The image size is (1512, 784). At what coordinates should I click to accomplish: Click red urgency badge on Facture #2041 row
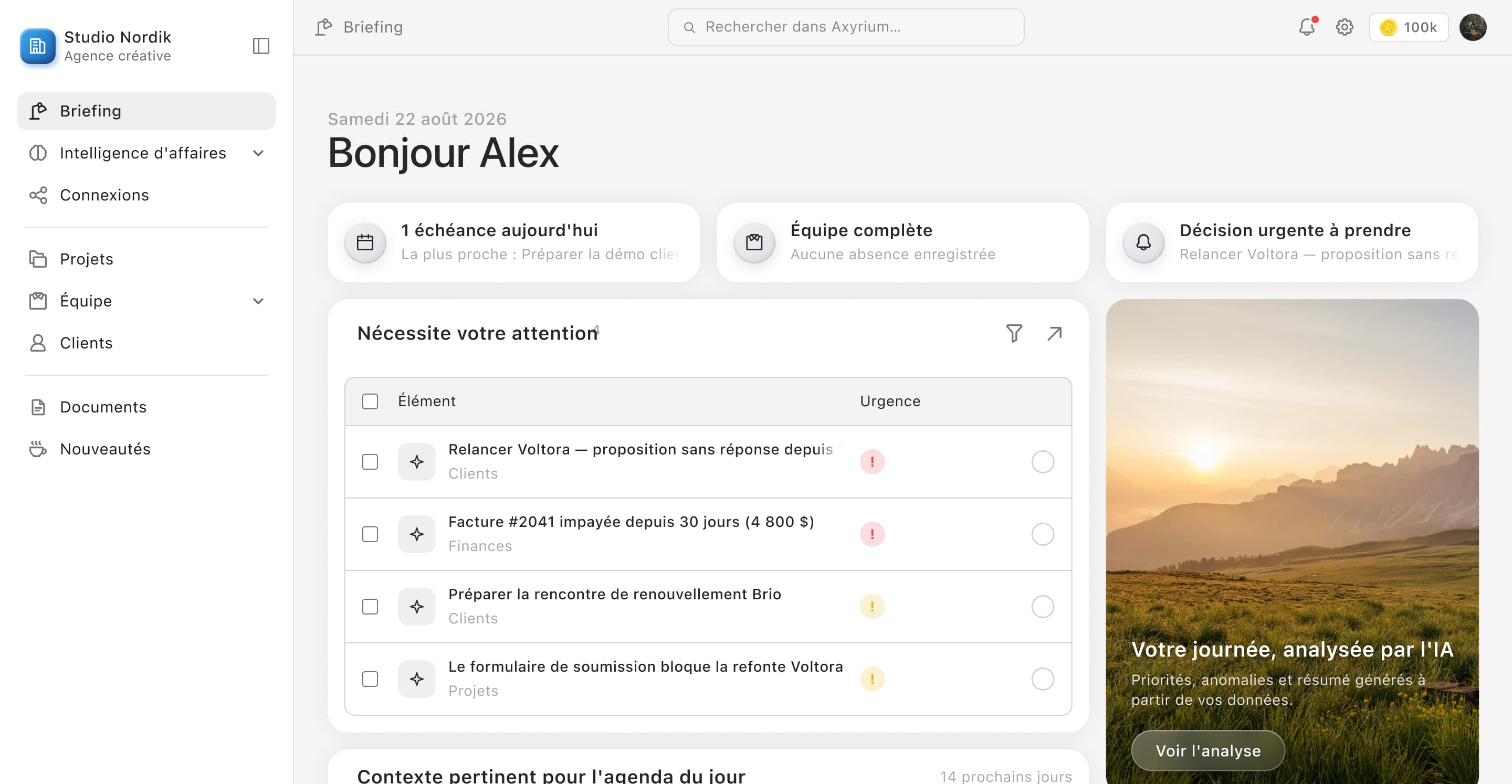(x=872, y=534)
